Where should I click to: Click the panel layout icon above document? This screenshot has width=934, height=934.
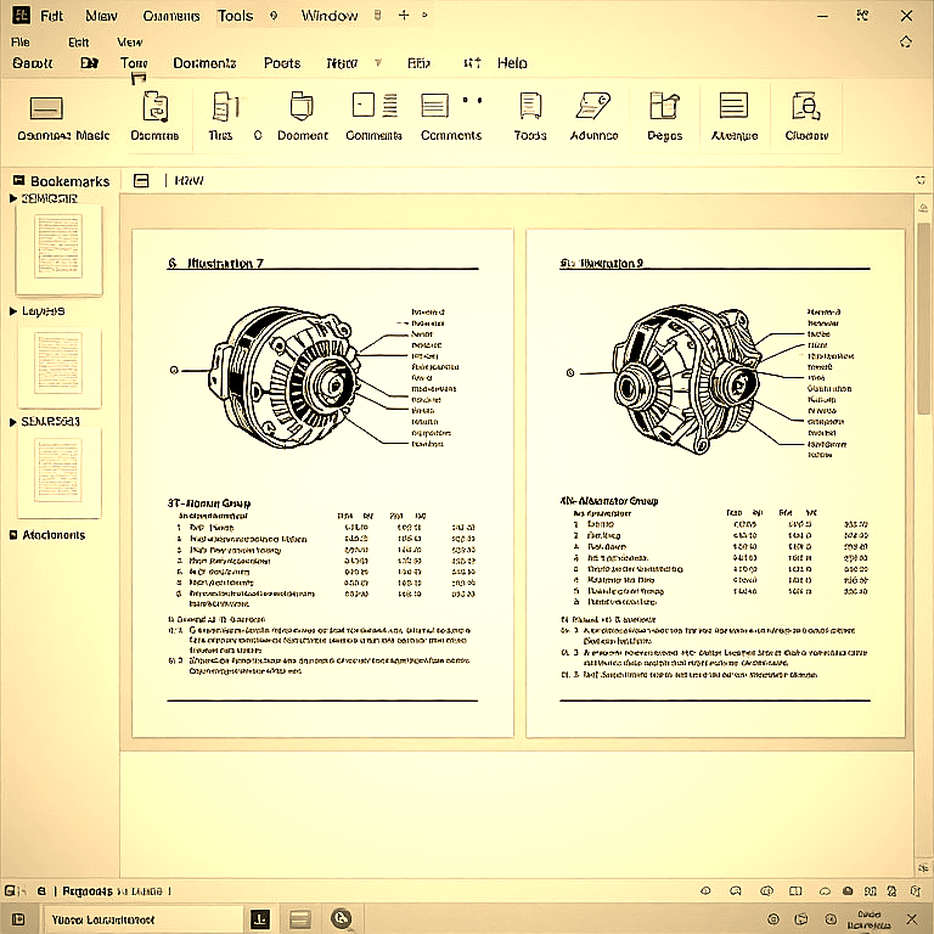(141, 180)
